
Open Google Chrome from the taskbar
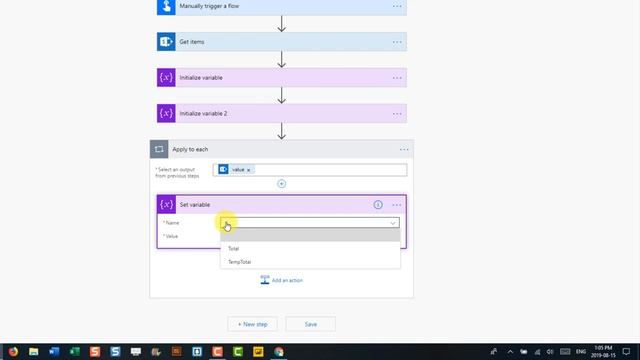[x=279, y=351]
